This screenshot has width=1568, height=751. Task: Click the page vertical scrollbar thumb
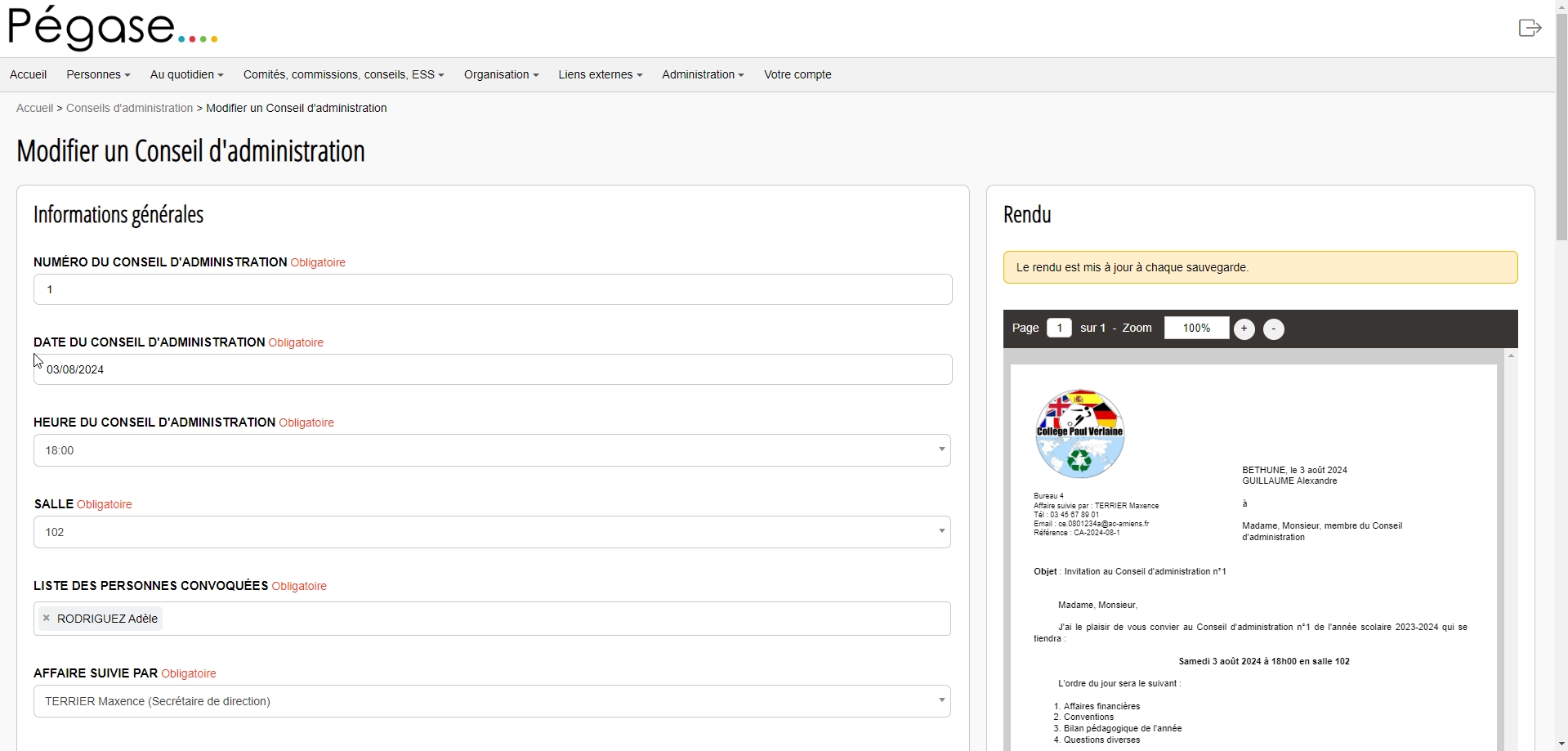[1561, 127]
